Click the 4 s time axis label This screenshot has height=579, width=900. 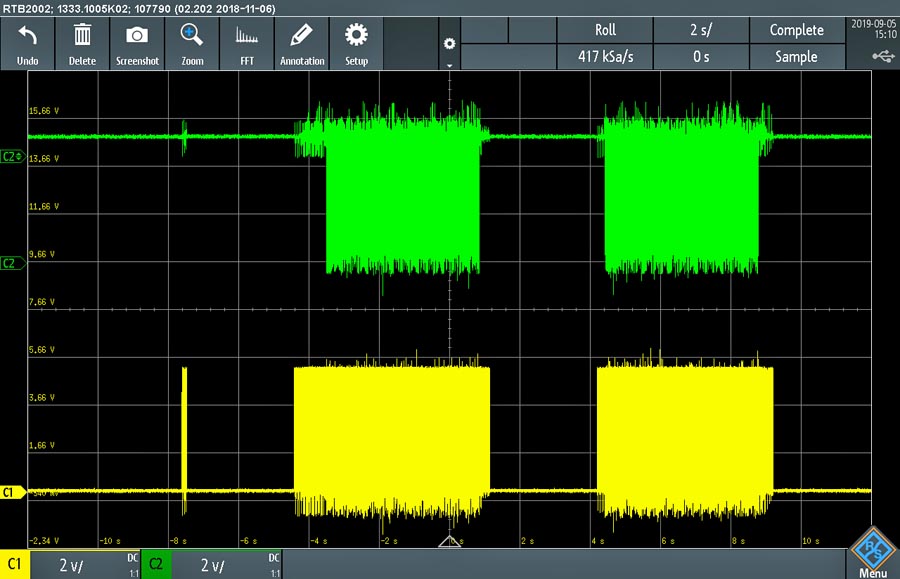pos(598,541)
